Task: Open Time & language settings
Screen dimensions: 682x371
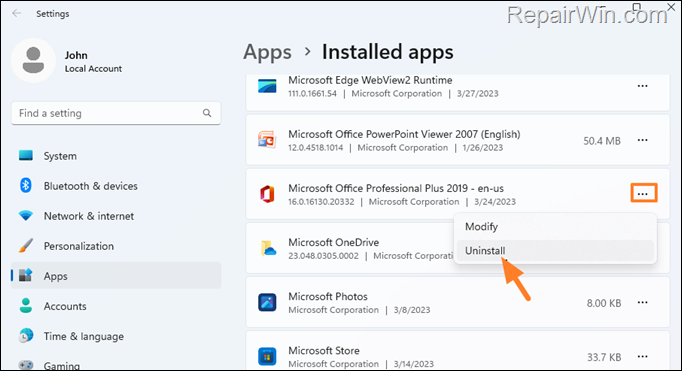Action: click(x=116, y=336)
